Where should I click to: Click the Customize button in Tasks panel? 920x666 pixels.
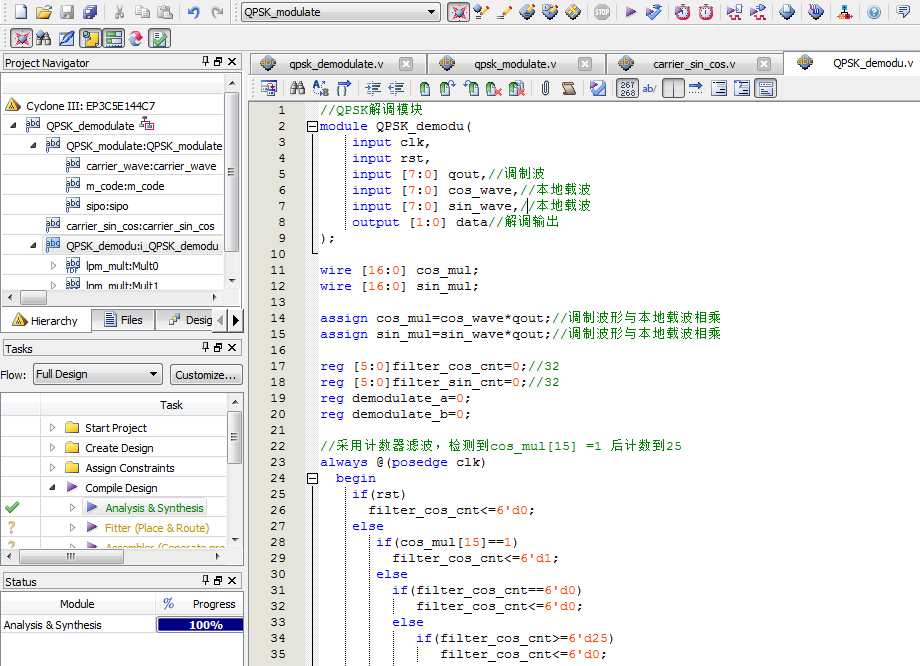[206, 374]
